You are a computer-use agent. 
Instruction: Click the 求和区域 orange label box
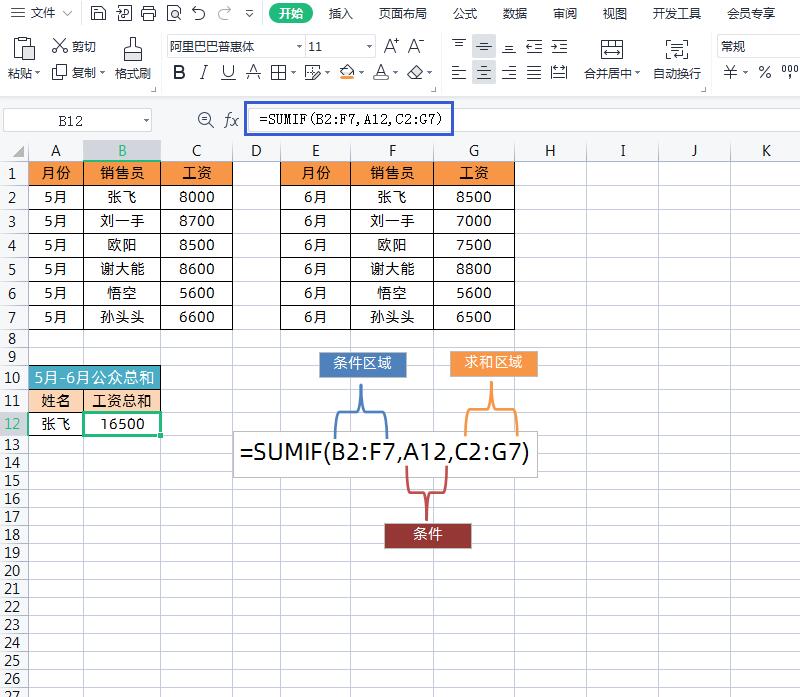[493, 363]
